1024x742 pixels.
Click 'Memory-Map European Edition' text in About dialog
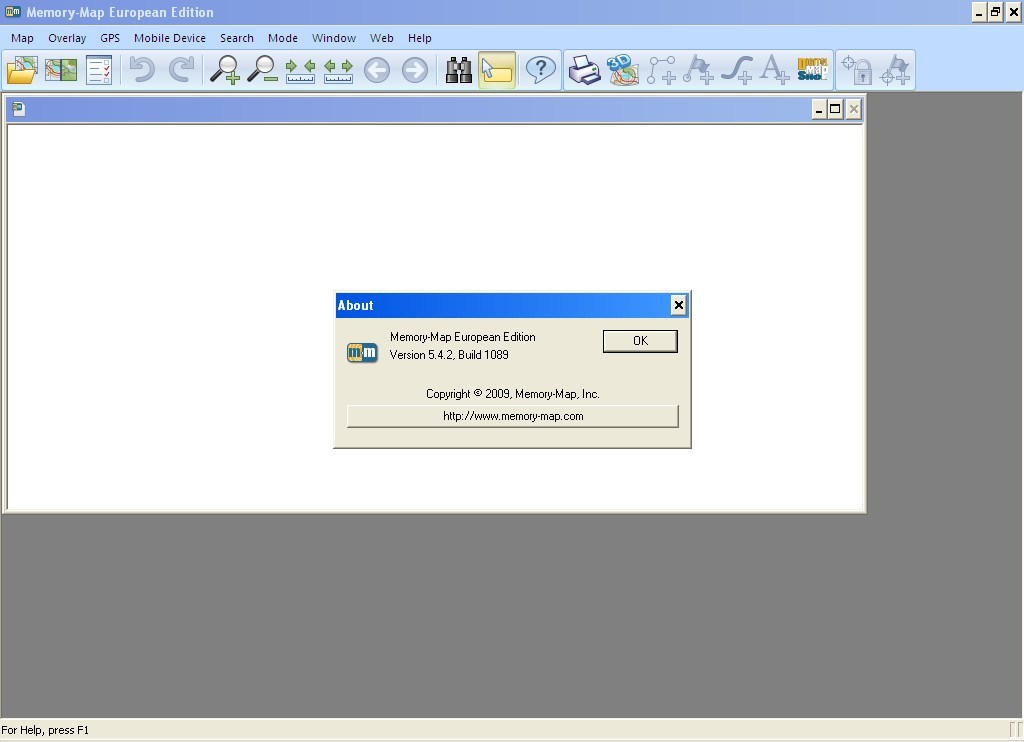pyautogui.click(x=462, y=337)
